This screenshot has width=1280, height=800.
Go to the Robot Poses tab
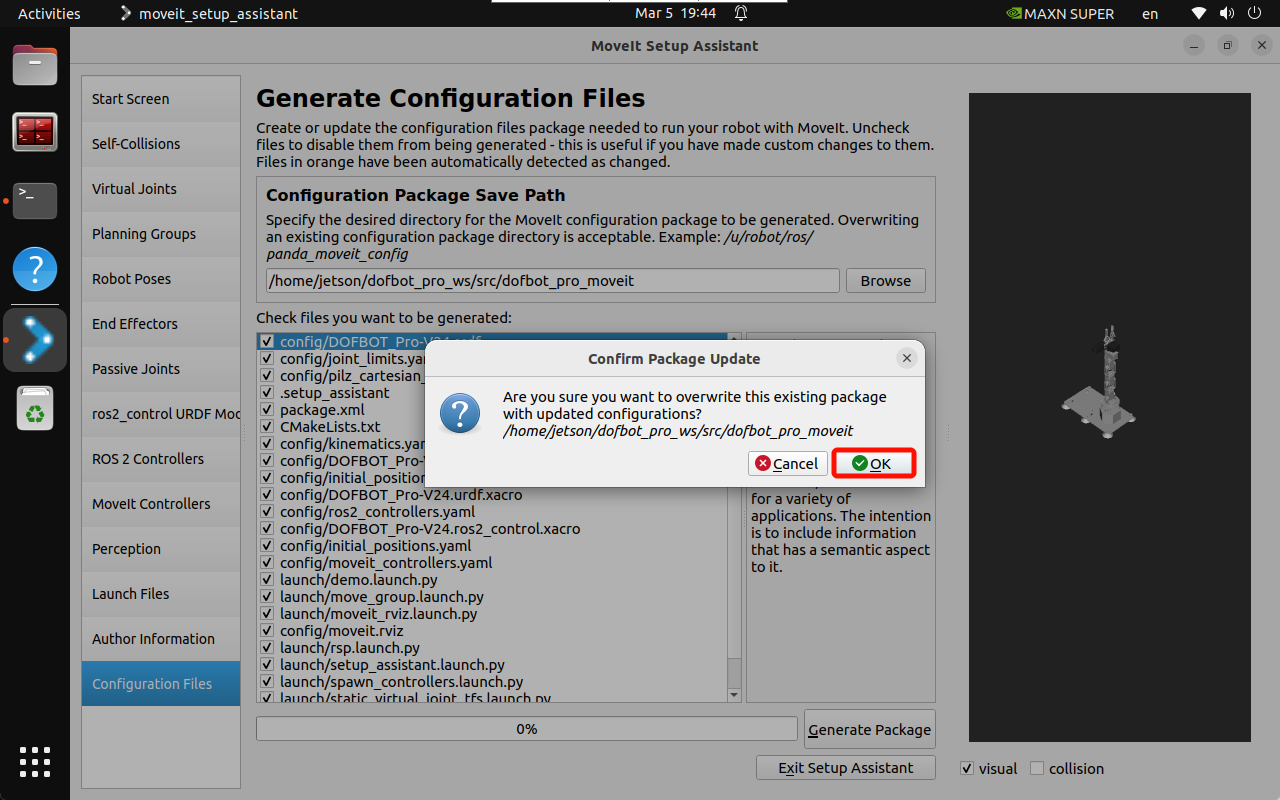pyautogui.click(x=161, y=279)
